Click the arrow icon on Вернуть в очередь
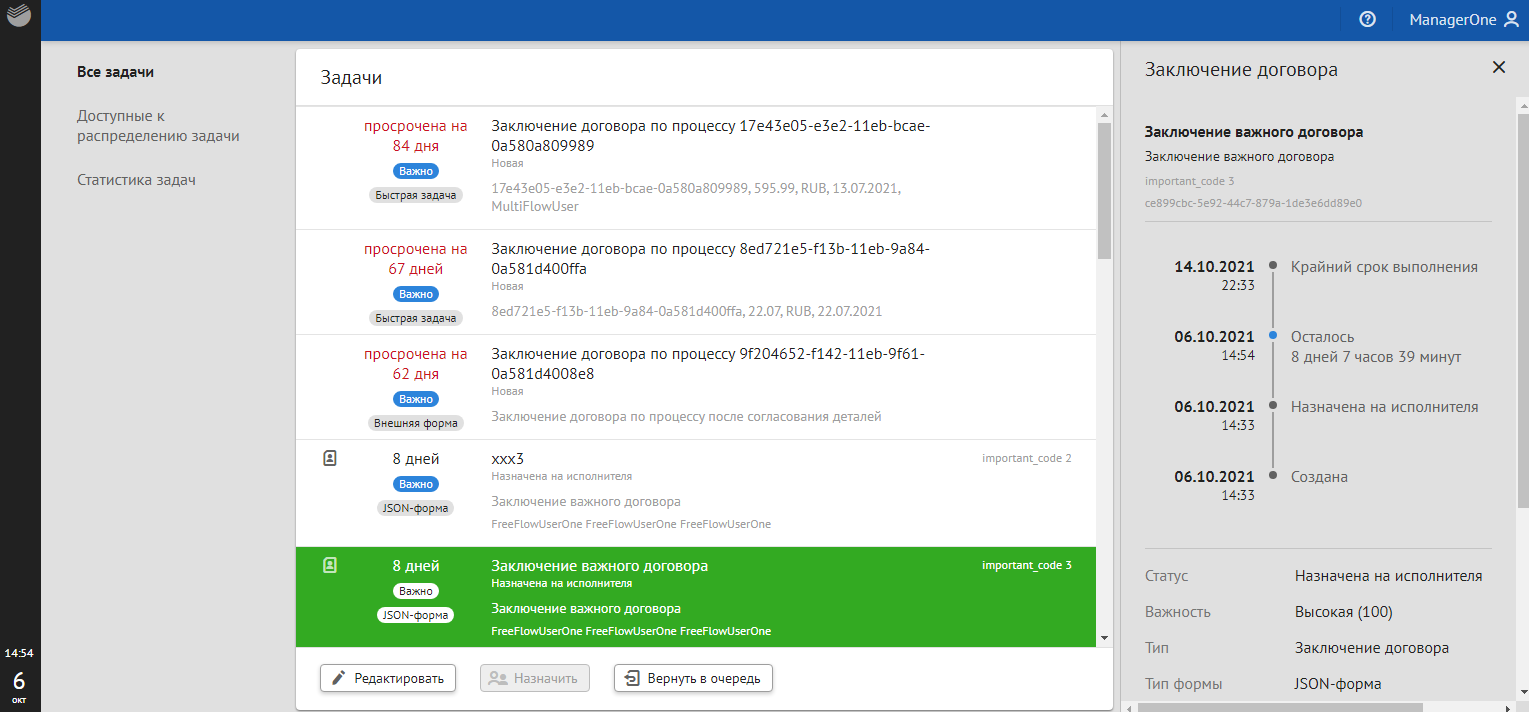Image resolution: width=1529 pixels, height=712 pixels. [x=632, y=678]
